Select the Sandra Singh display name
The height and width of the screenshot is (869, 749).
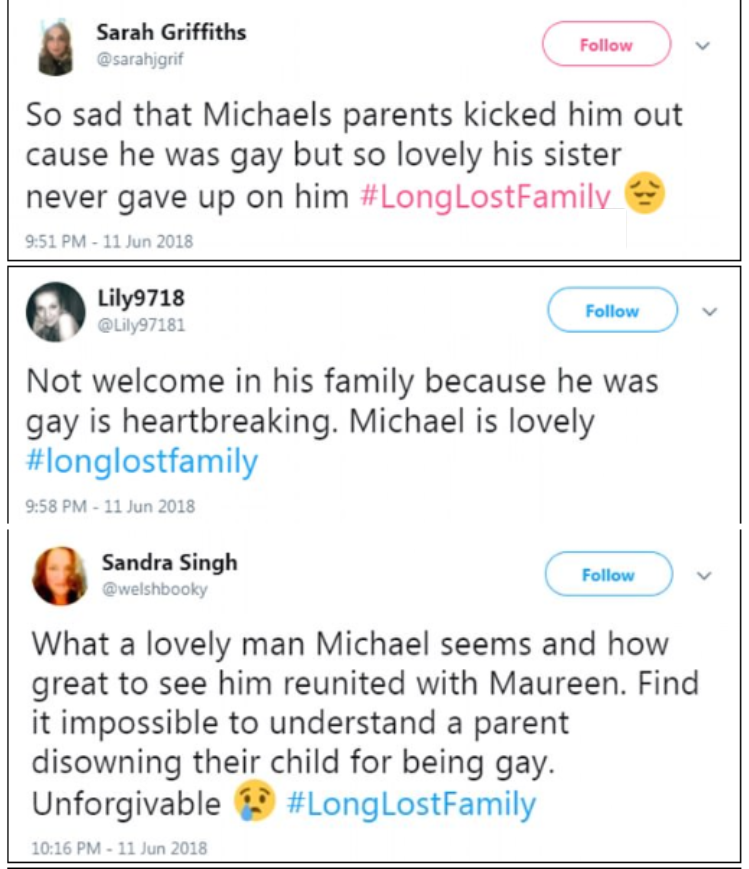coord(170,563)
